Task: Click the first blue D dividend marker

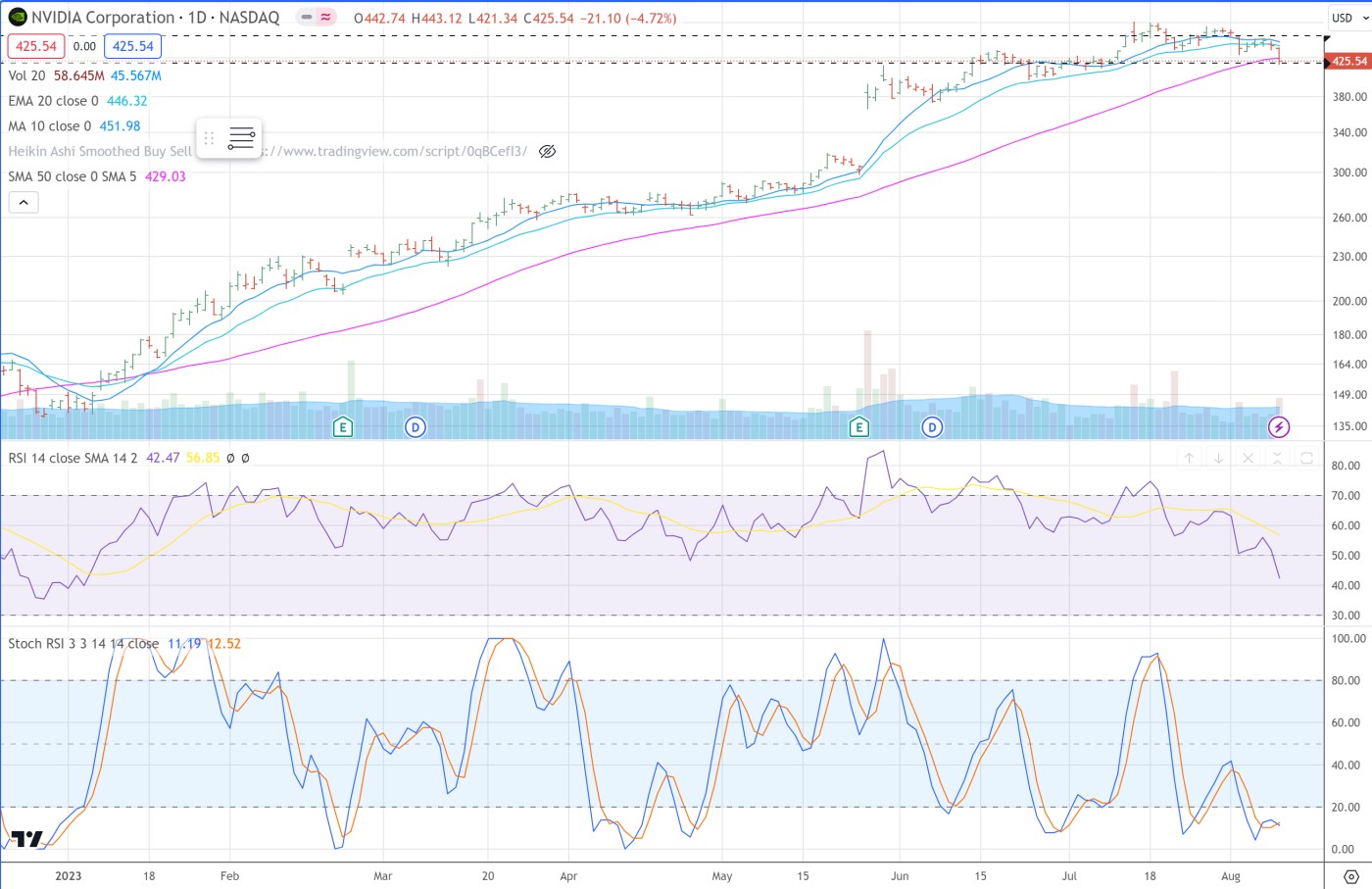Action: click(416, 426)
